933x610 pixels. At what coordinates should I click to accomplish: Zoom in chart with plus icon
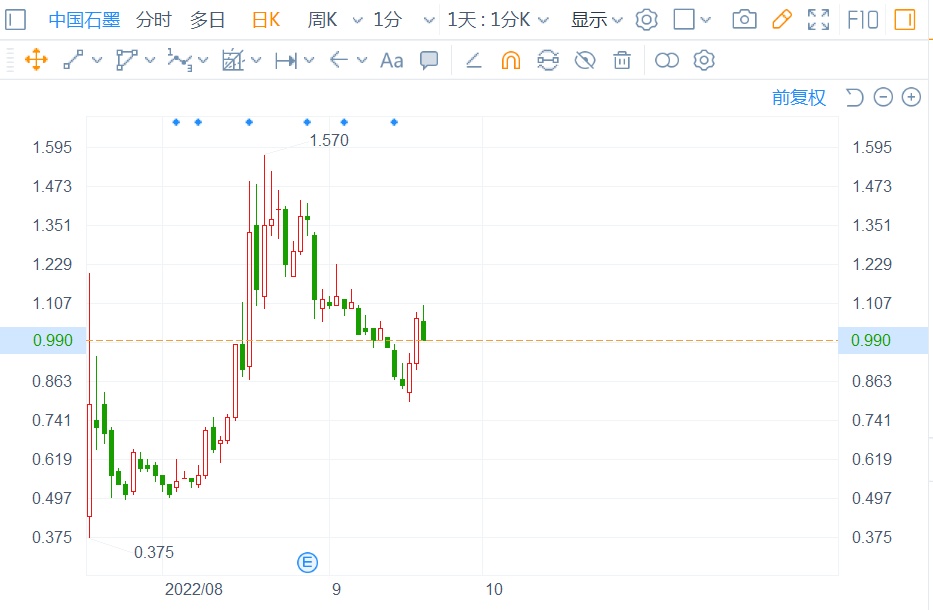(x=911, y=97)
